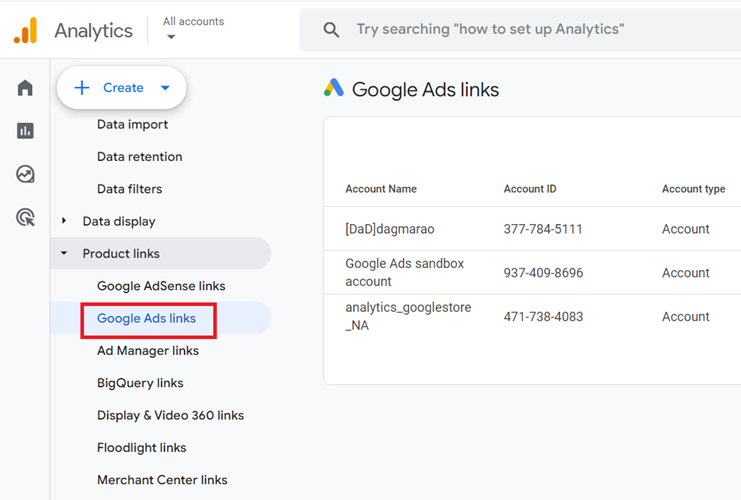Open Data import settings
Viewport: 741px width, 500px height.
pyautogui.click(x=132, y=124)
